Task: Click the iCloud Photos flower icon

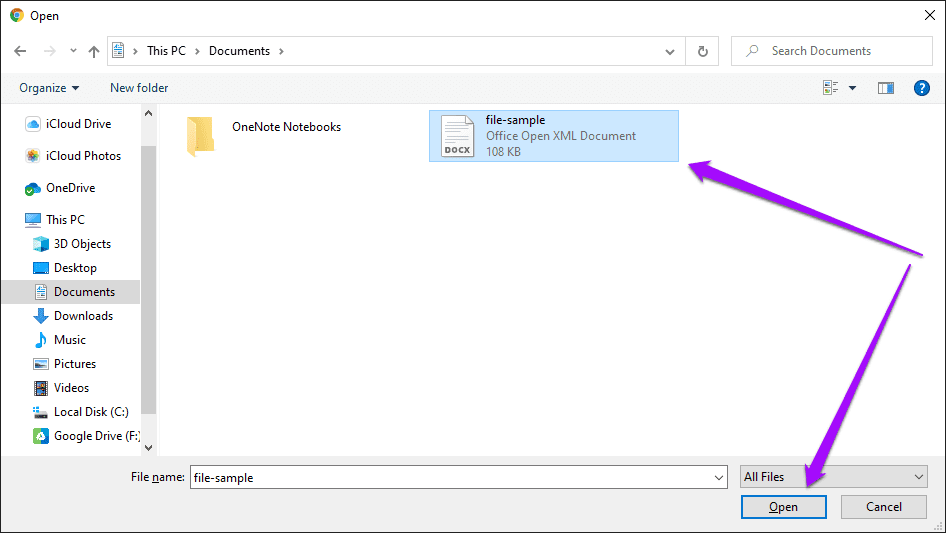Action: [33, 156]
